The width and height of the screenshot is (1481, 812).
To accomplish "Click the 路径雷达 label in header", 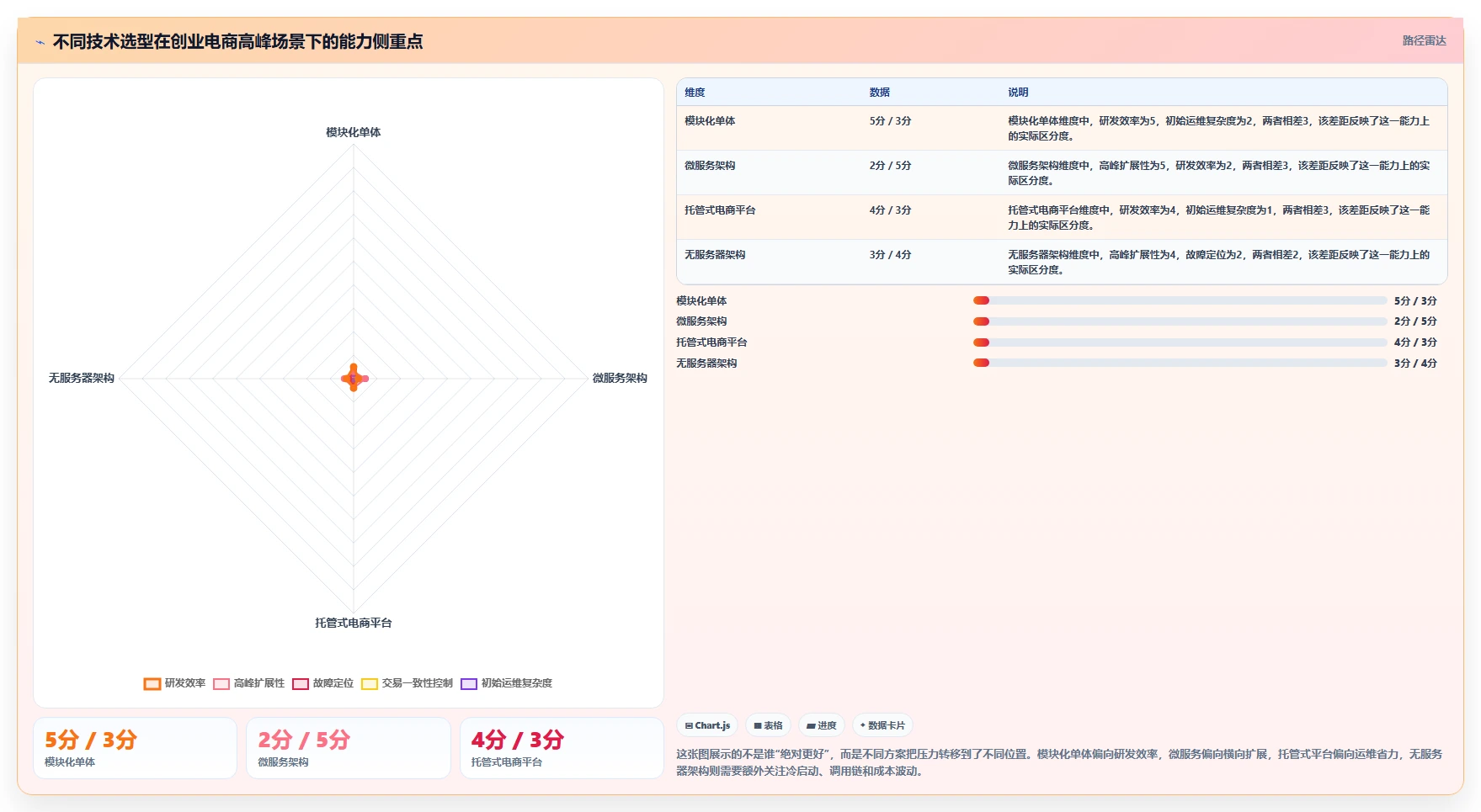I will (1424, 40).
